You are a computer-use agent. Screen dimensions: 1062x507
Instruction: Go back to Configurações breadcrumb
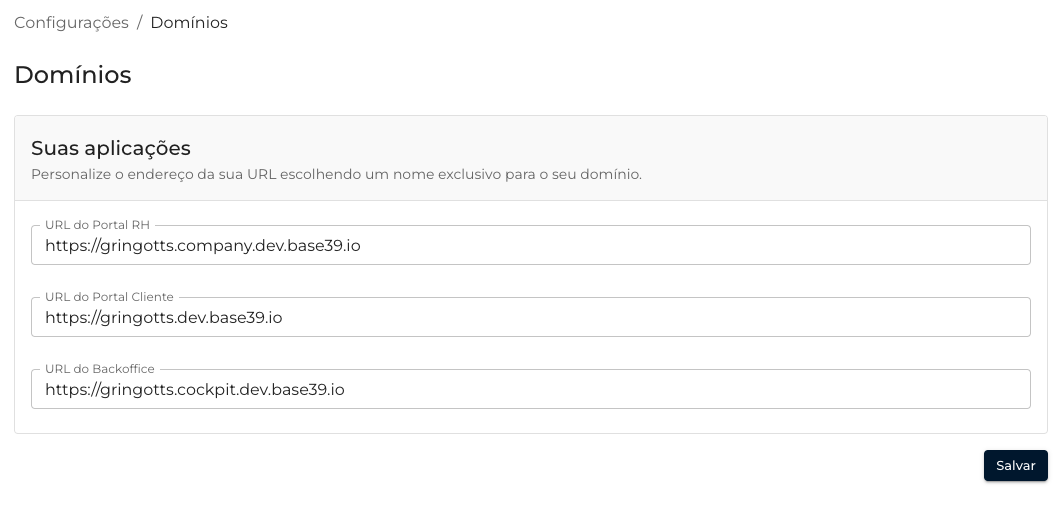coord(71,22)
